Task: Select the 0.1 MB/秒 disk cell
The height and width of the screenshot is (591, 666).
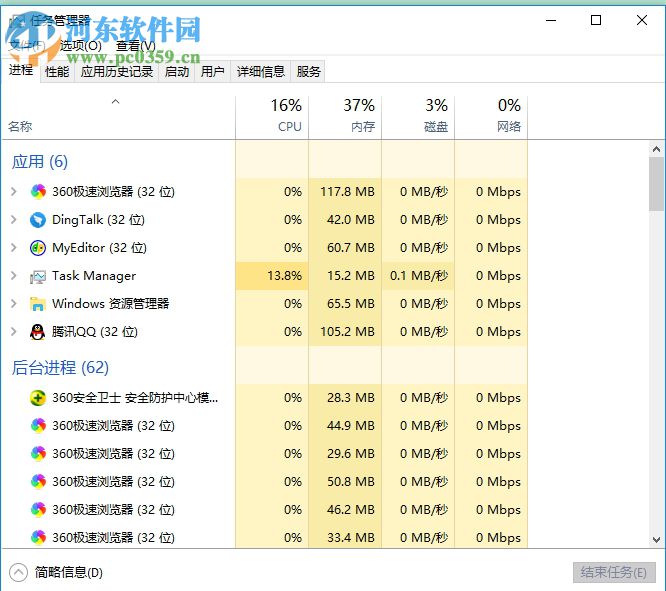Action: click(418, 276)
